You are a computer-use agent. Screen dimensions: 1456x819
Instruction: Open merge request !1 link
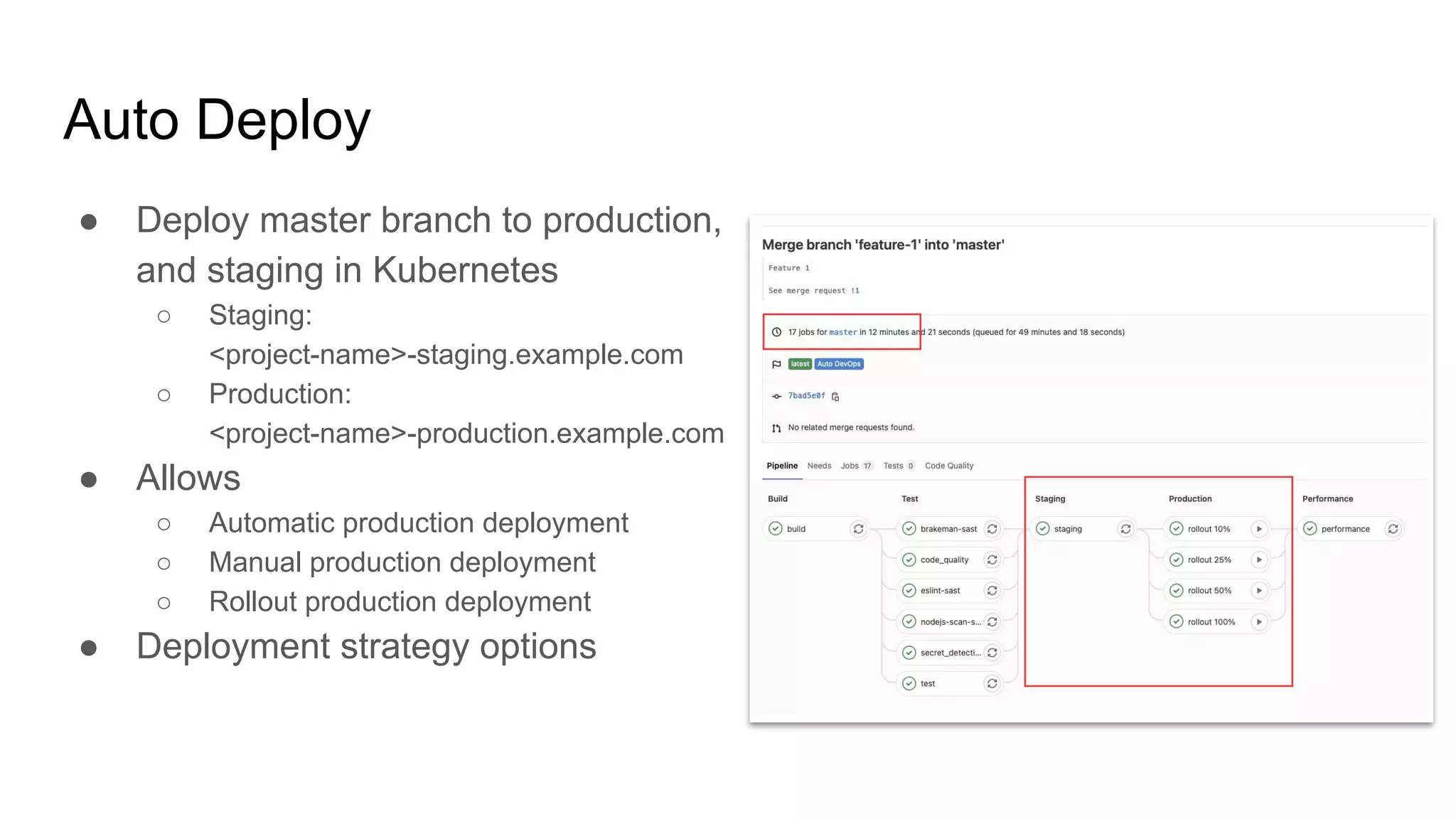click(x=855, y=291)
